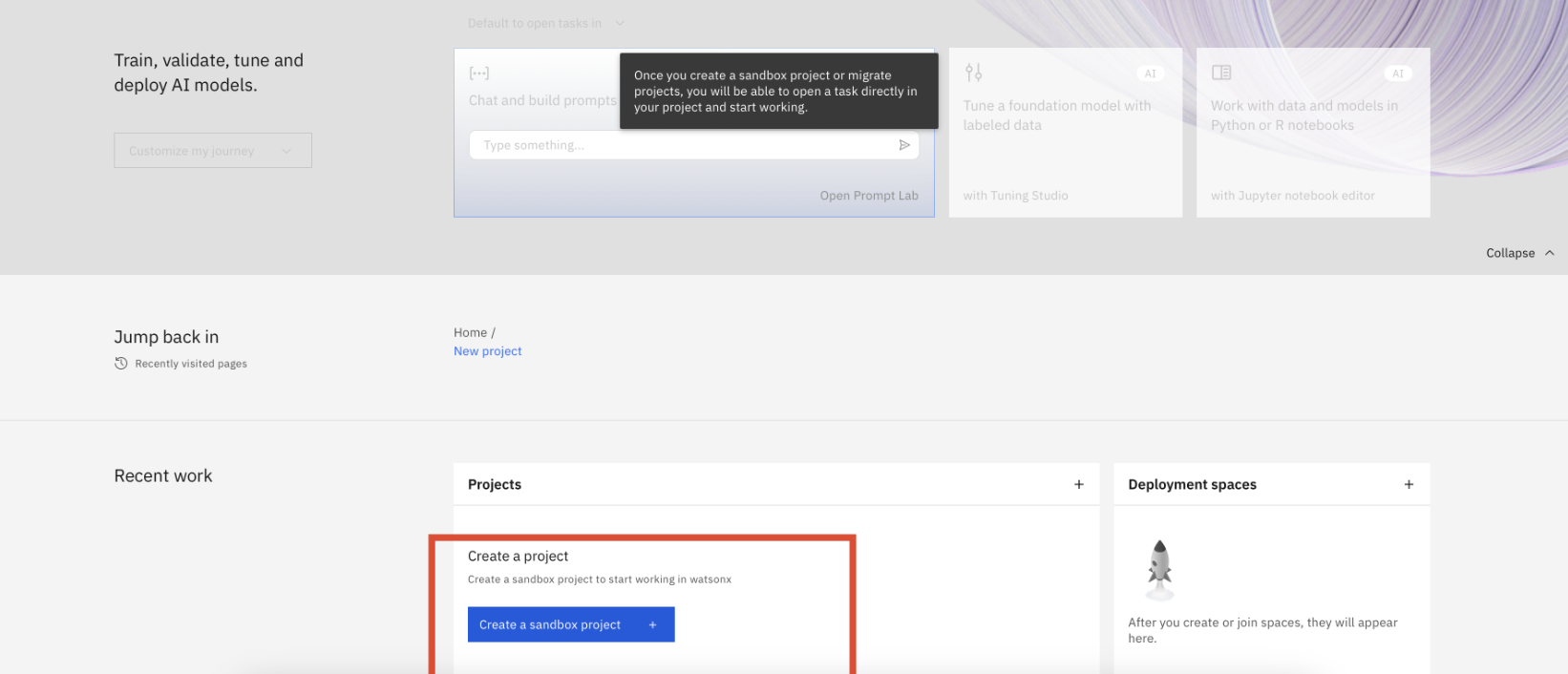Open the New project link
This screenshot has width=1568, height=674.
tap(487, 351)
